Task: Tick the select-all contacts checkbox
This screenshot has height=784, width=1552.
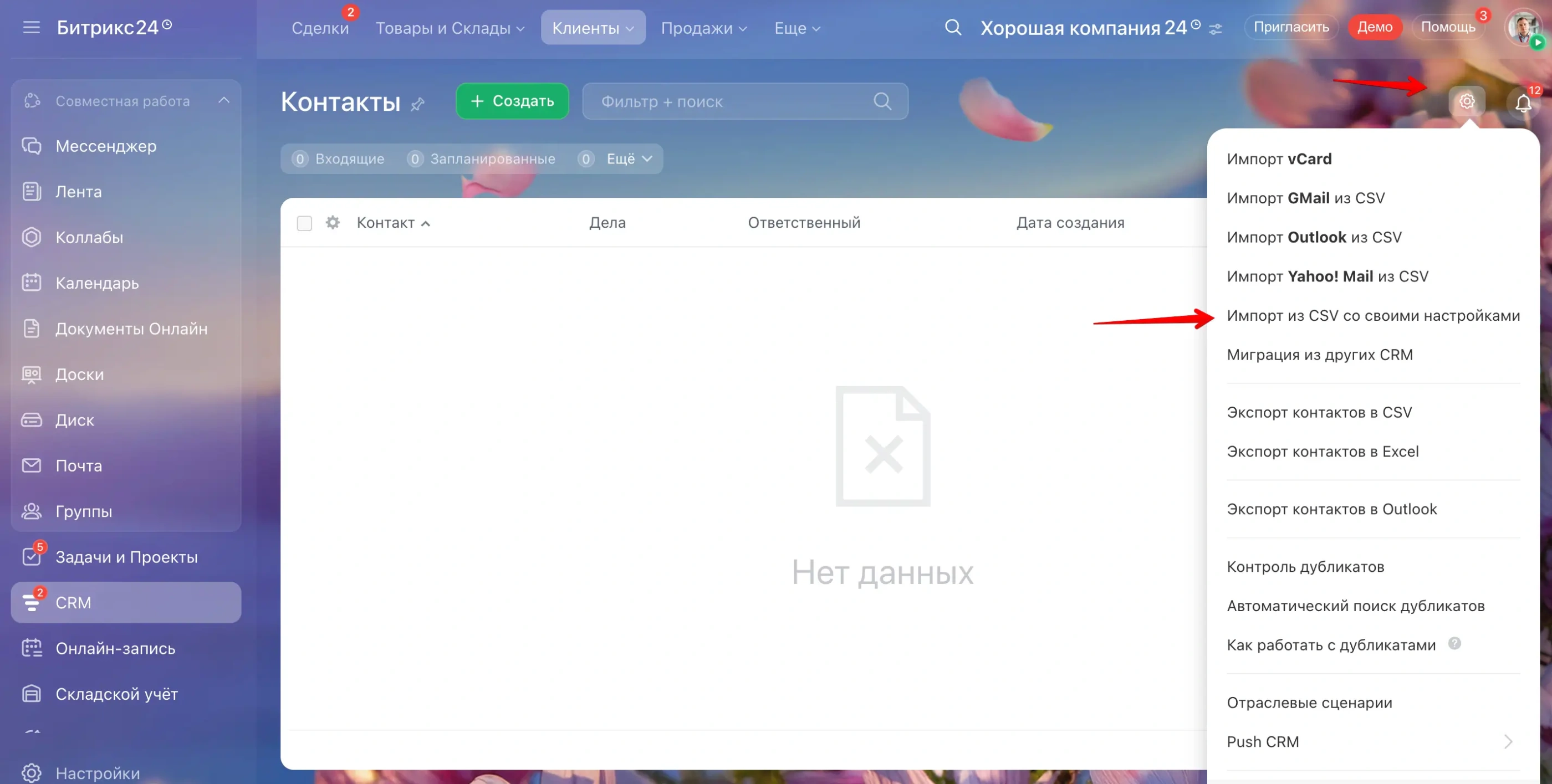Action: tap(304, 223)
